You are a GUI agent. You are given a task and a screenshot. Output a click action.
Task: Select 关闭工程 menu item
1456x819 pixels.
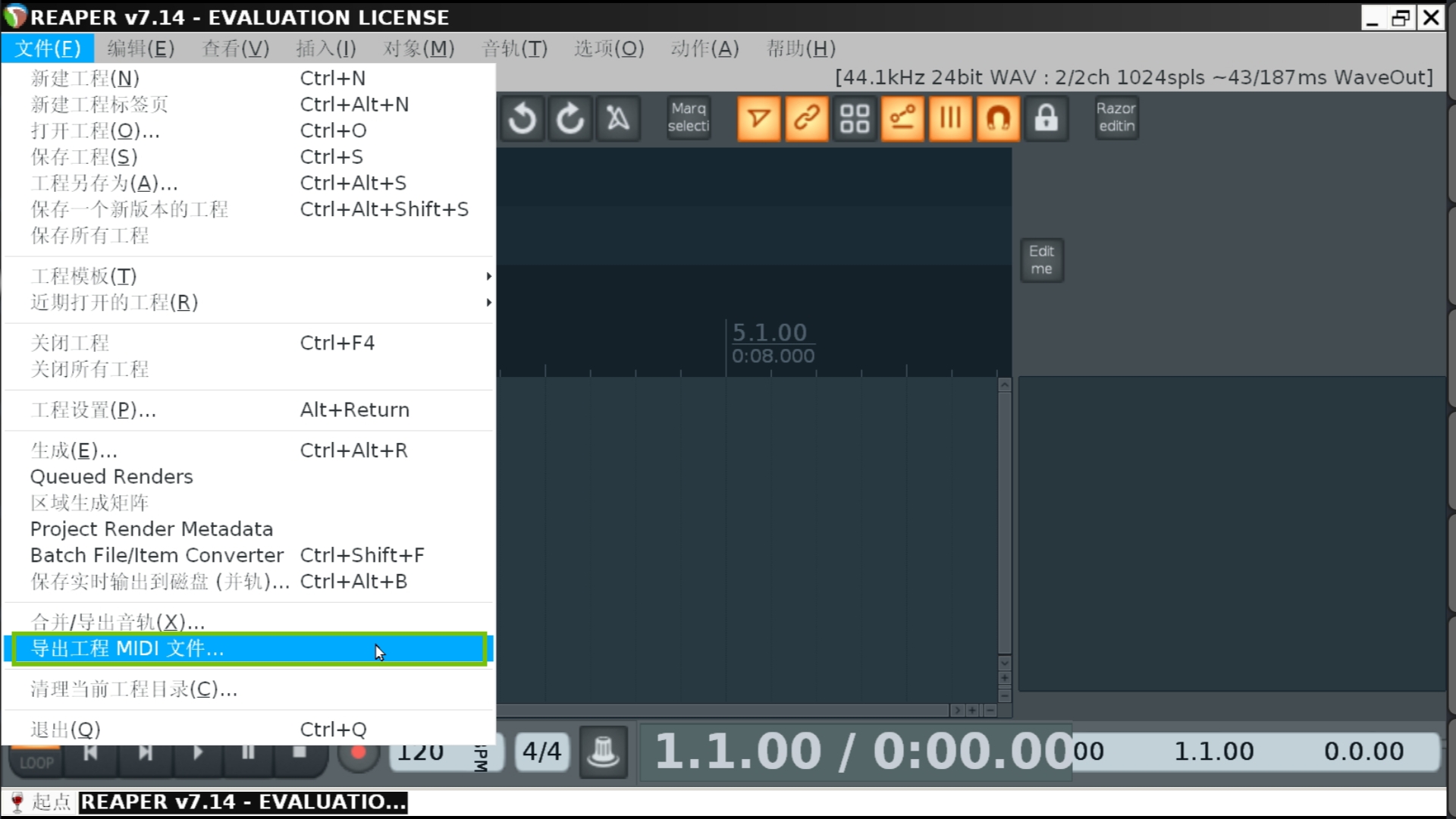coord(249,343)
